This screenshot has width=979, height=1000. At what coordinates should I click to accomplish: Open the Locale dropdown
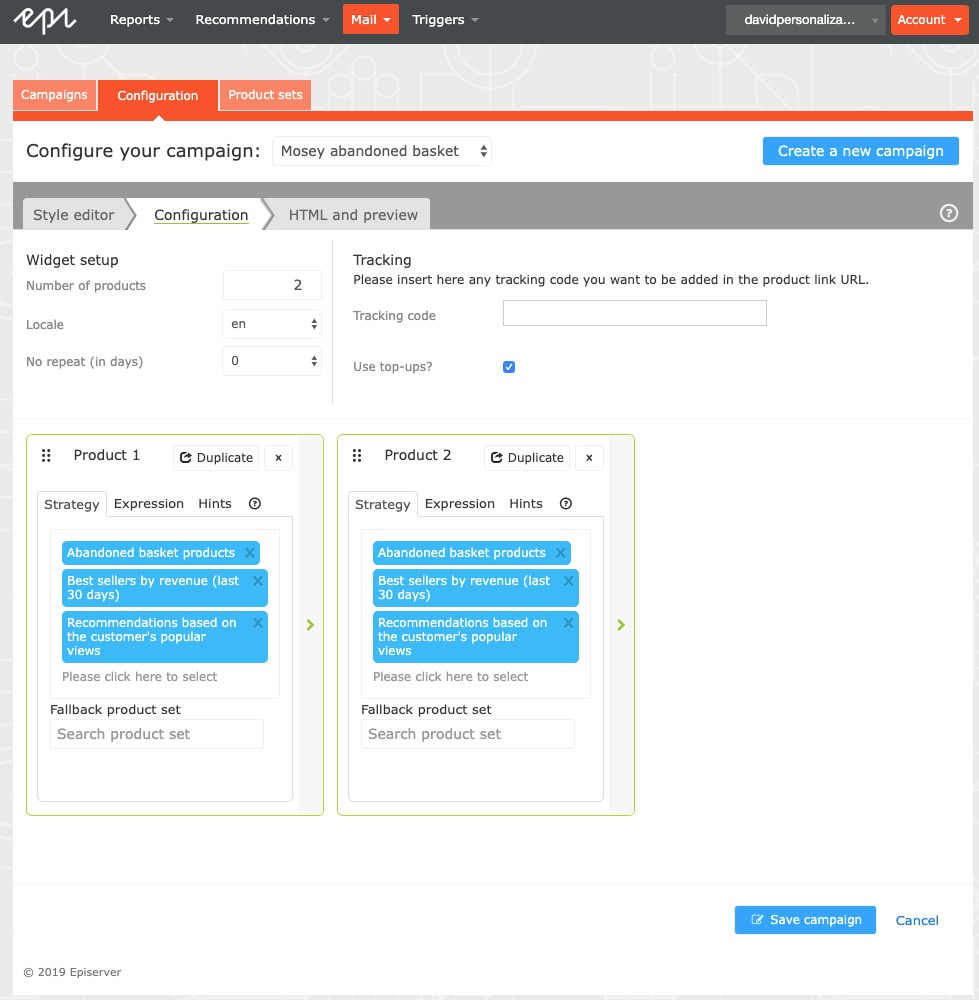coord(272,324)
